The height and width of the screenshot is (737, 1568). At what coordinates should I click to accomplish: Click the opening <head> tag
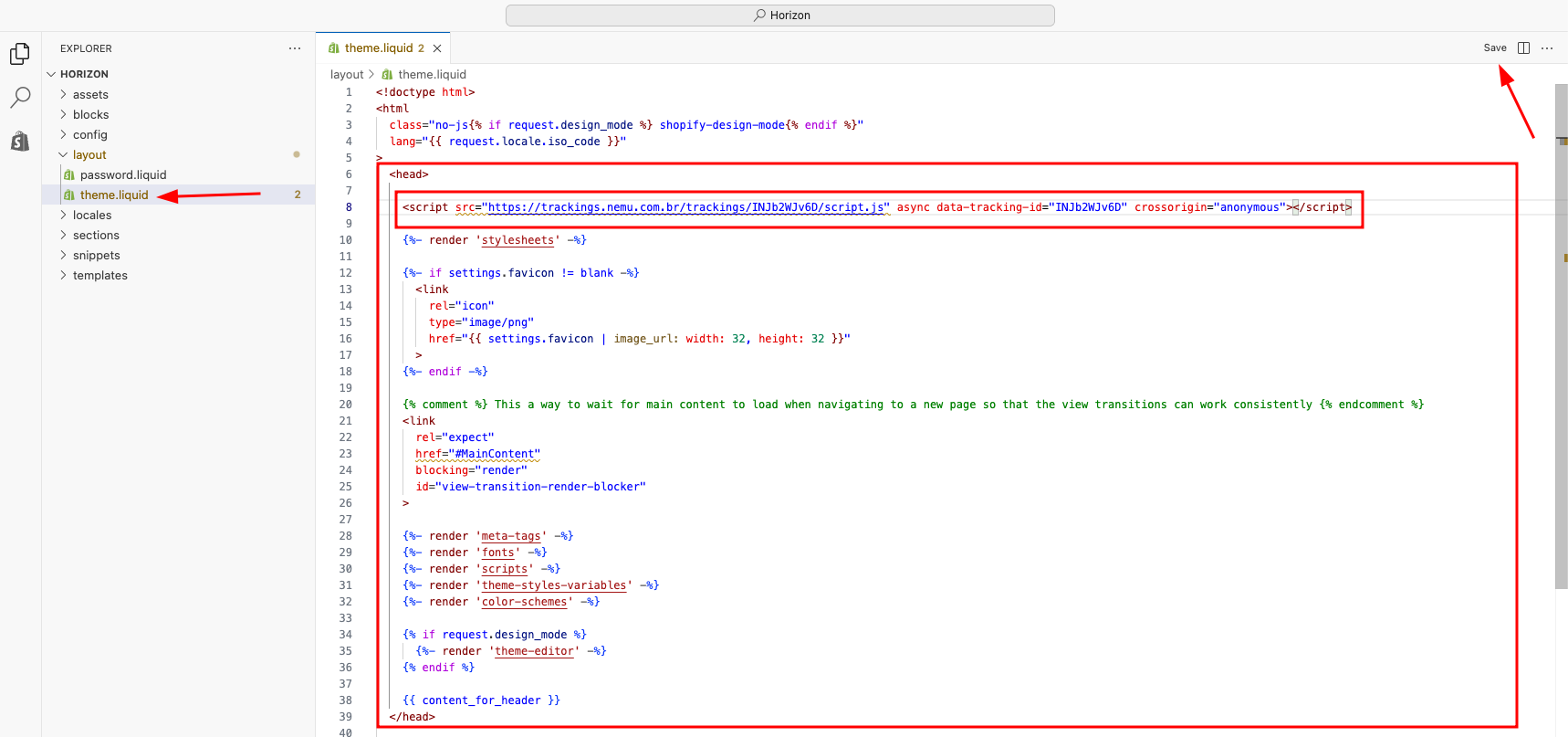click(x=409, y=174)
